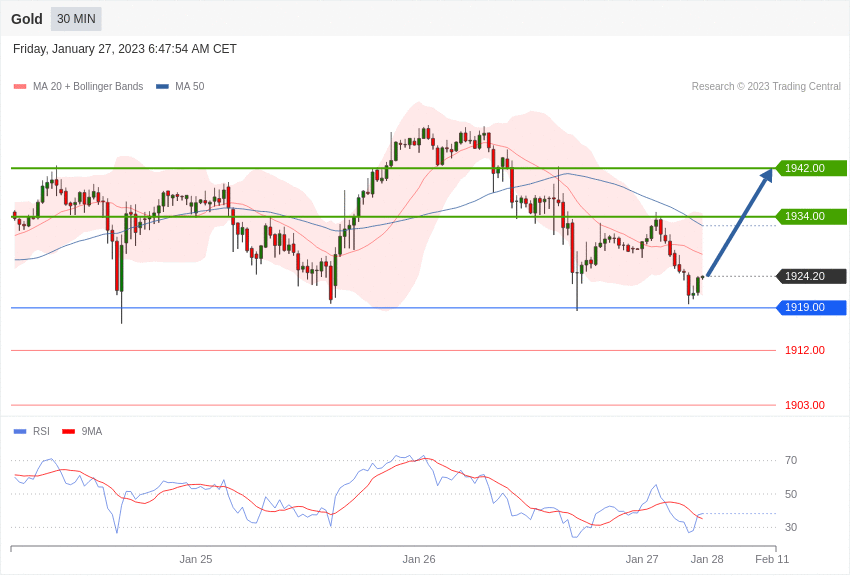Click the blue MA 50 legend swatch
The height and width of the screenshot is (576, 850).
point(162,87)
